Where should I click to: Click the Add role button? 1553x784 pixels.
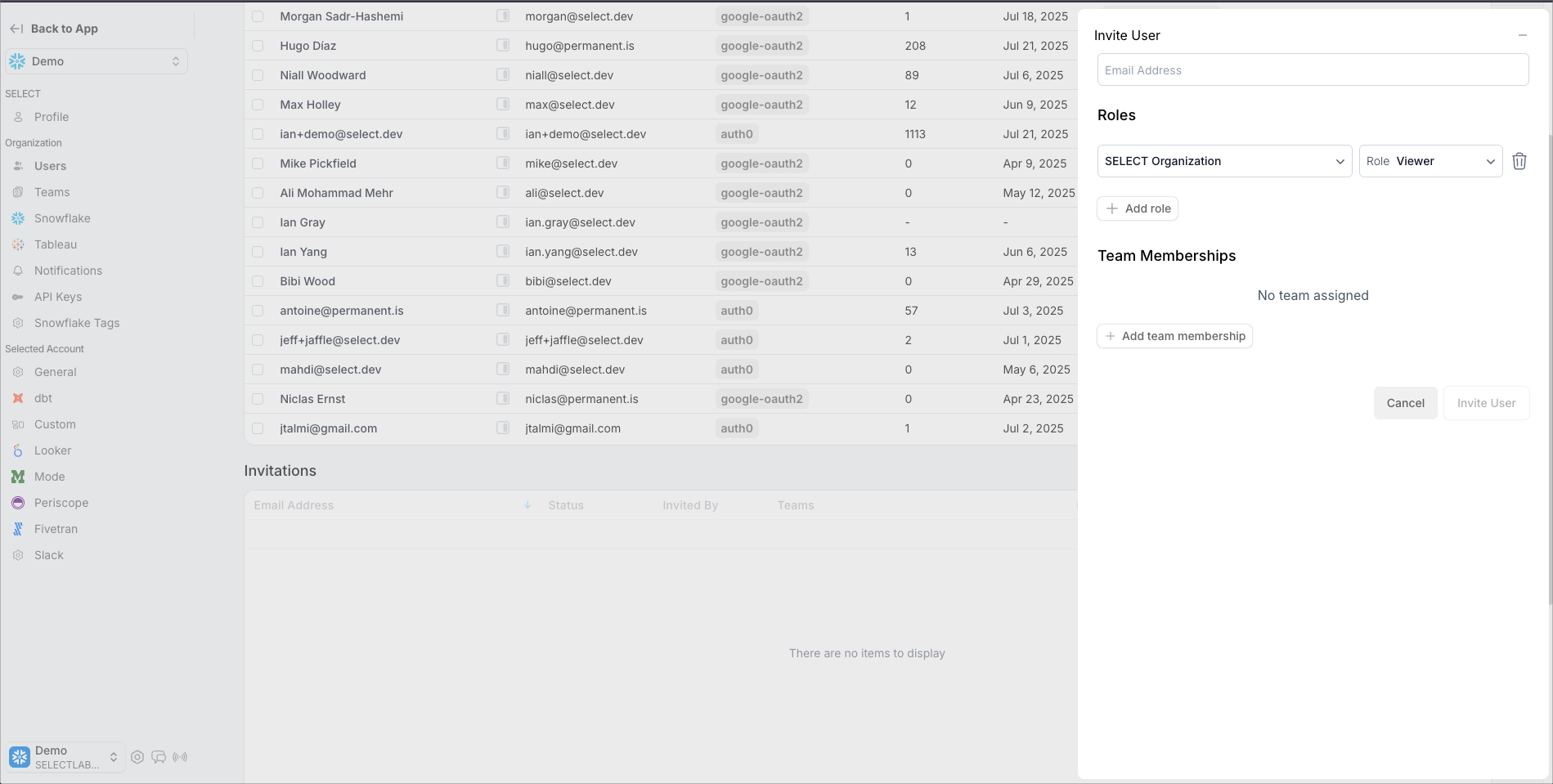pos(1138,208)
